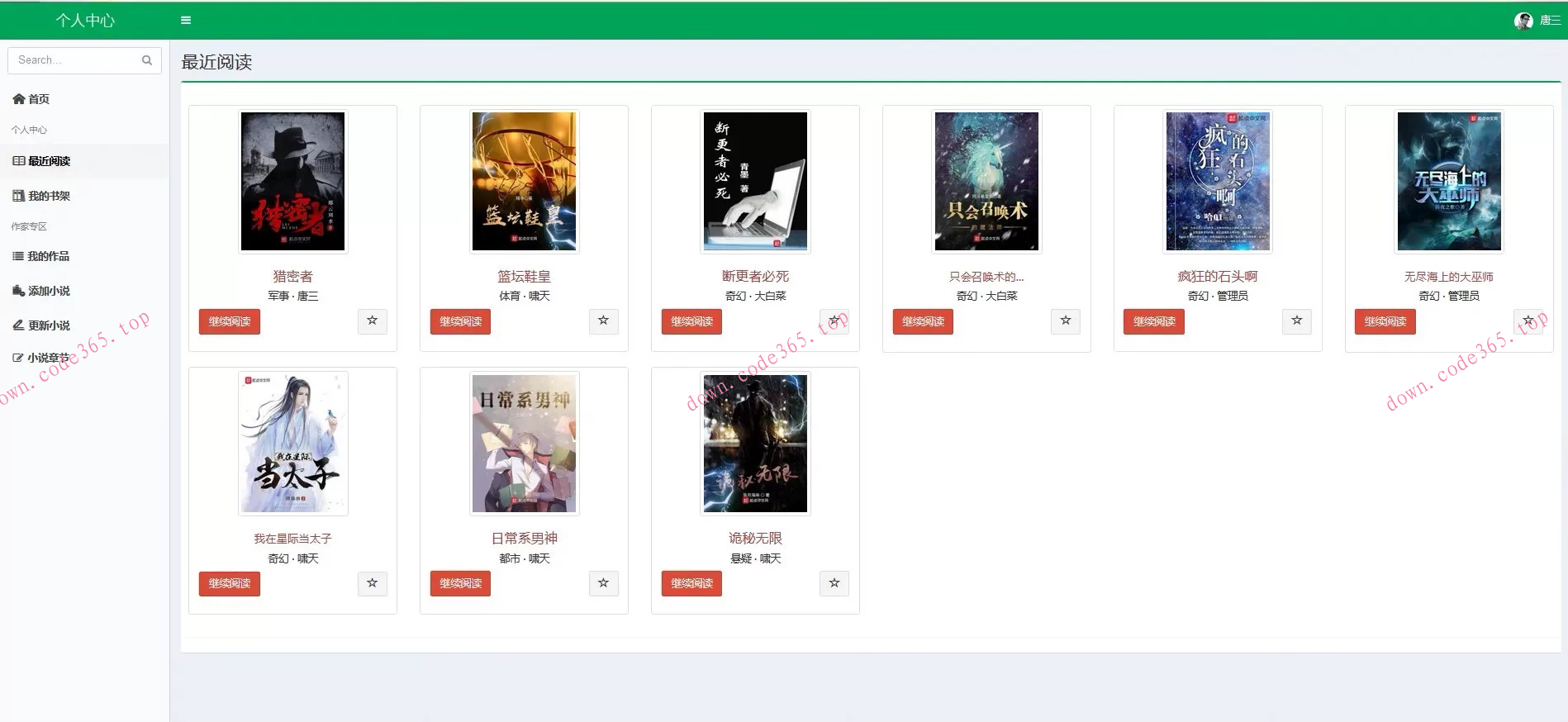Click 继续阅读 for 诡秘无限
Viewport: 1568px width, 722px height.
(x=691, y=584)
